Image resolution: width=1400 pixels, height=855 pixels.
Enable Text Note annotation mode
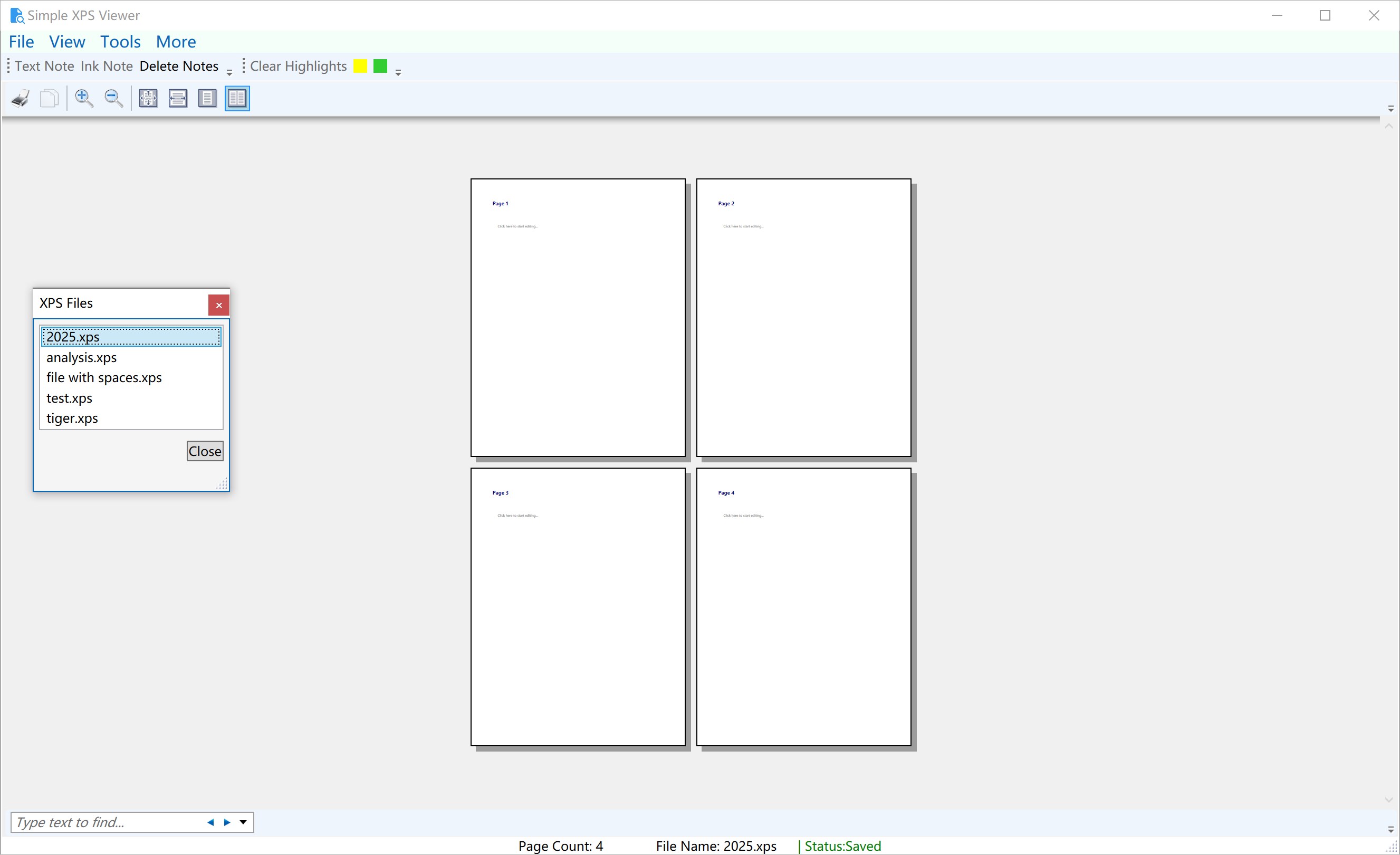44,66
